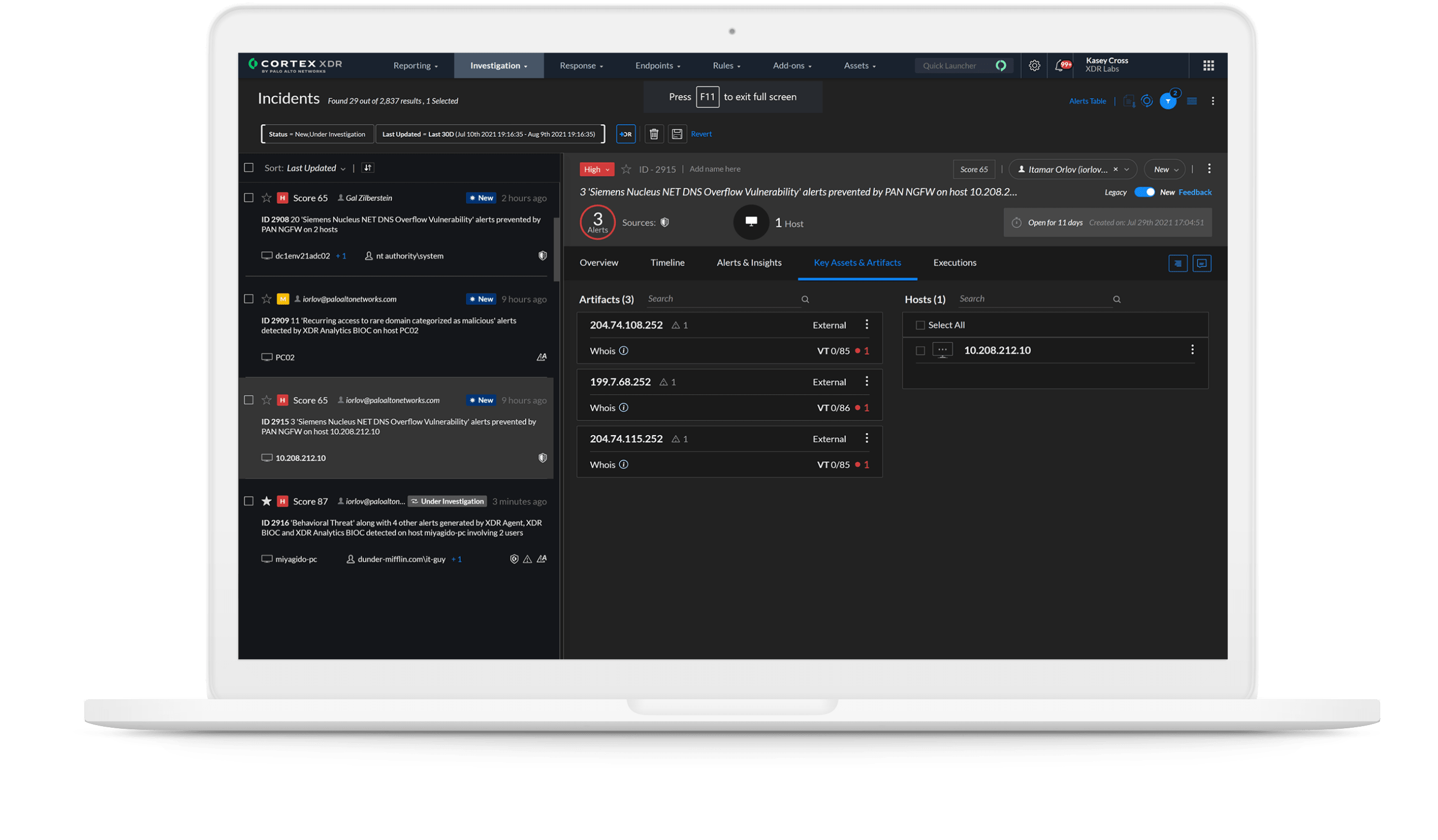Expand the High severity dropdown
Viewport: 1438px width, 840px height.
pyautogui.click(x=596, y=170)
